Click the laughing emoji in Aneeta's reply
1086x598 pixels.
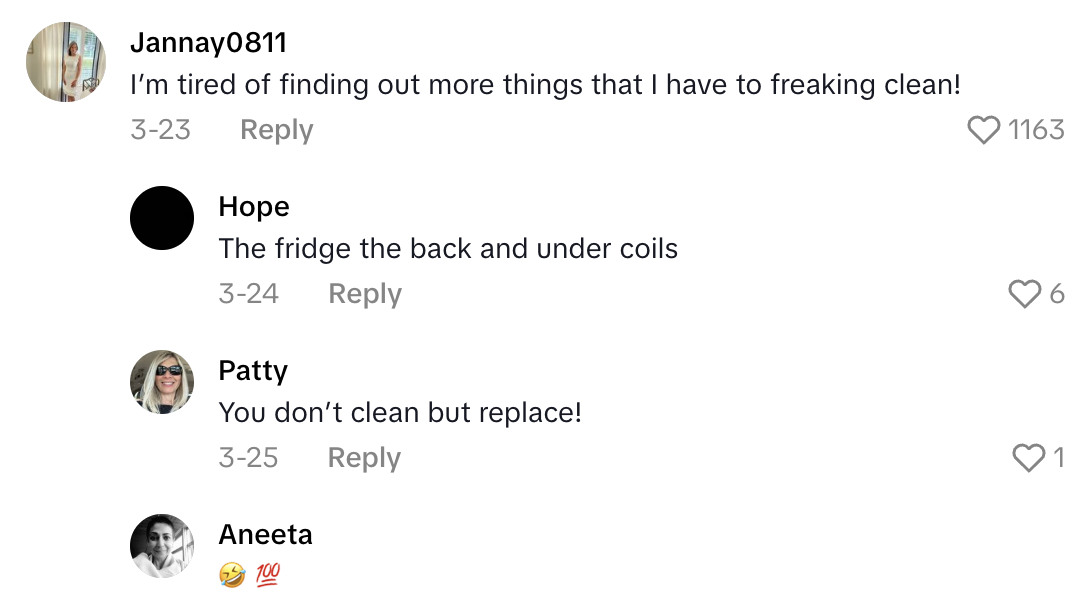pyautogui.click(x=232, y=575)
